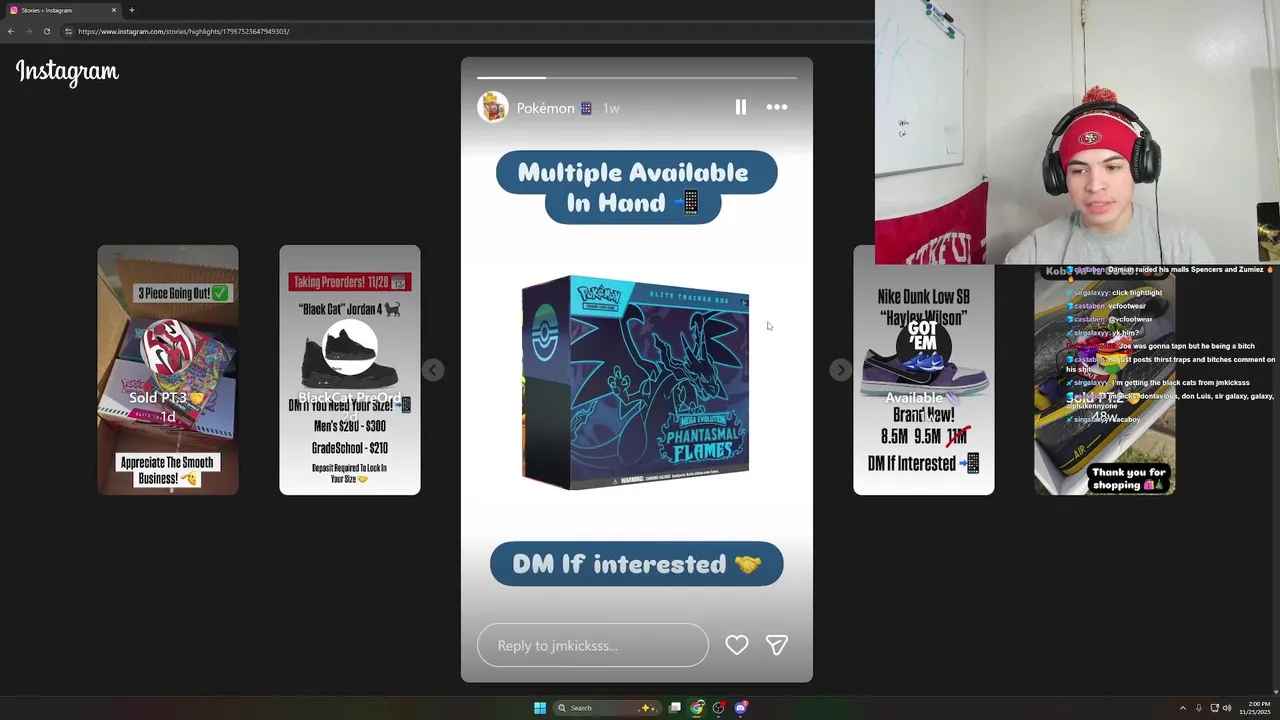Pause the Instagram story playback

click(740, 107)
